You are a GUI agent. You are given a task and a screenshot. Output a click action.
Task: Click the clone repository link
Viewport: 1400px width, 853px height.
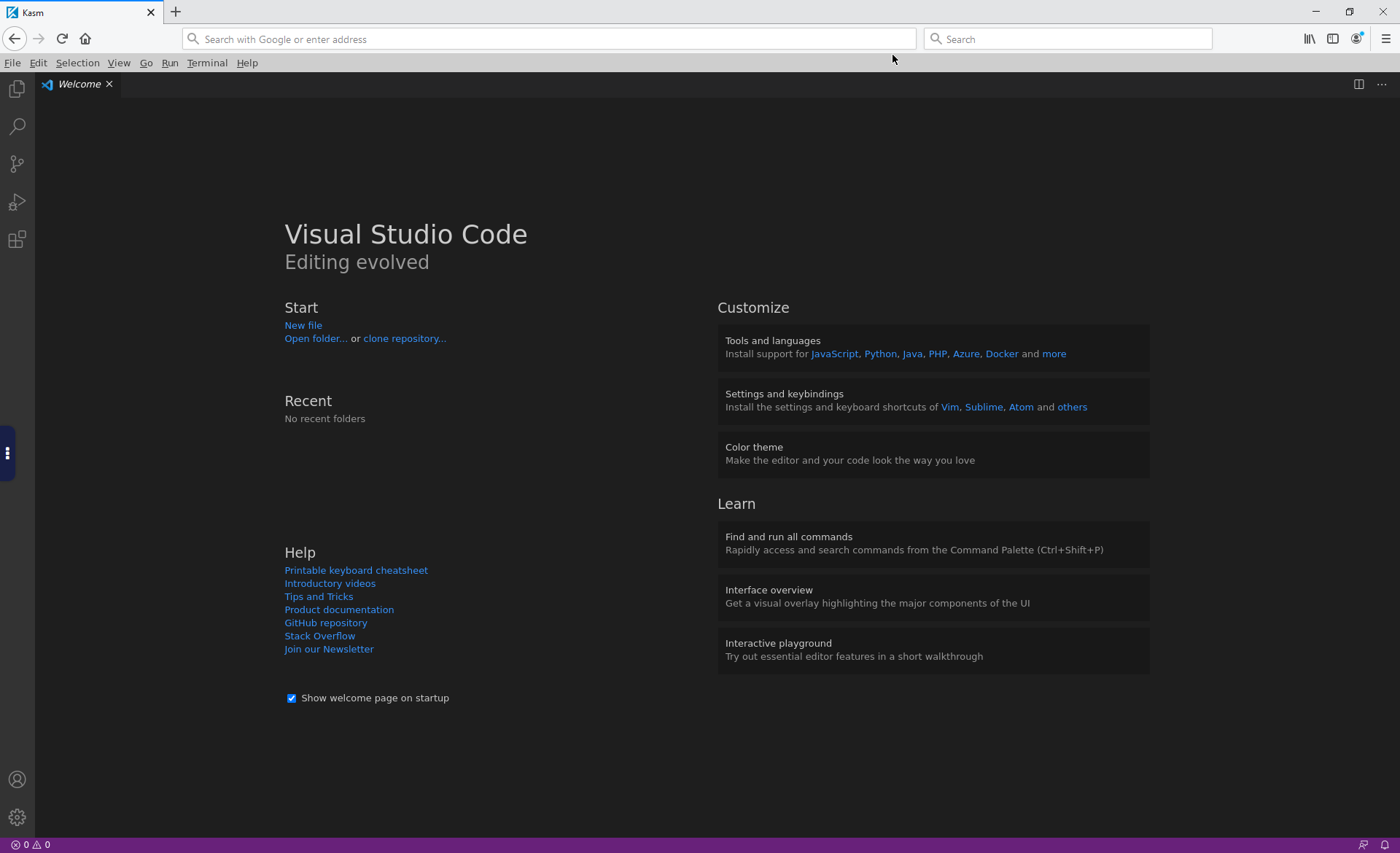point(404,338)
